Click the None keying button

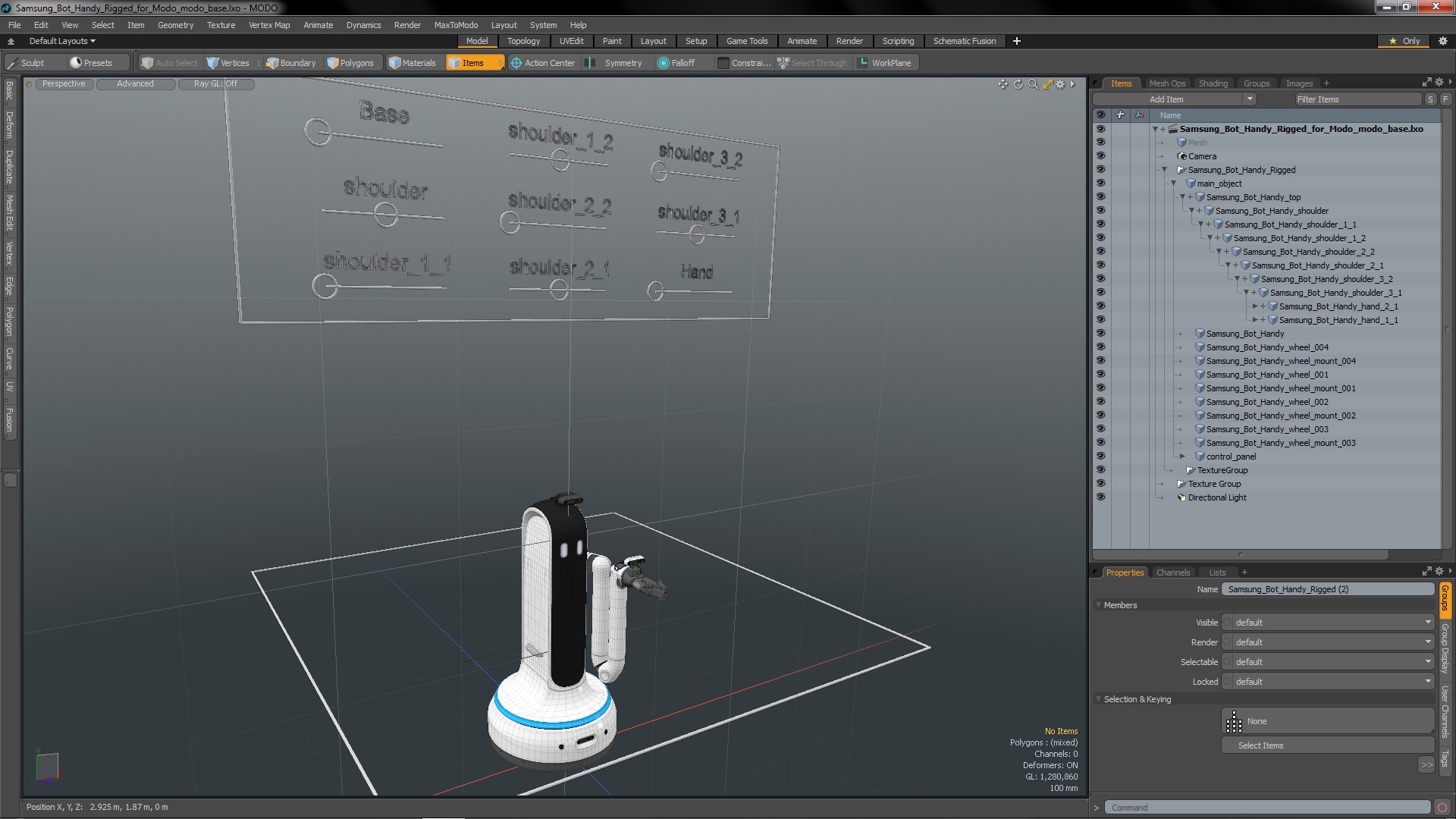click(x=1327, y=721)
